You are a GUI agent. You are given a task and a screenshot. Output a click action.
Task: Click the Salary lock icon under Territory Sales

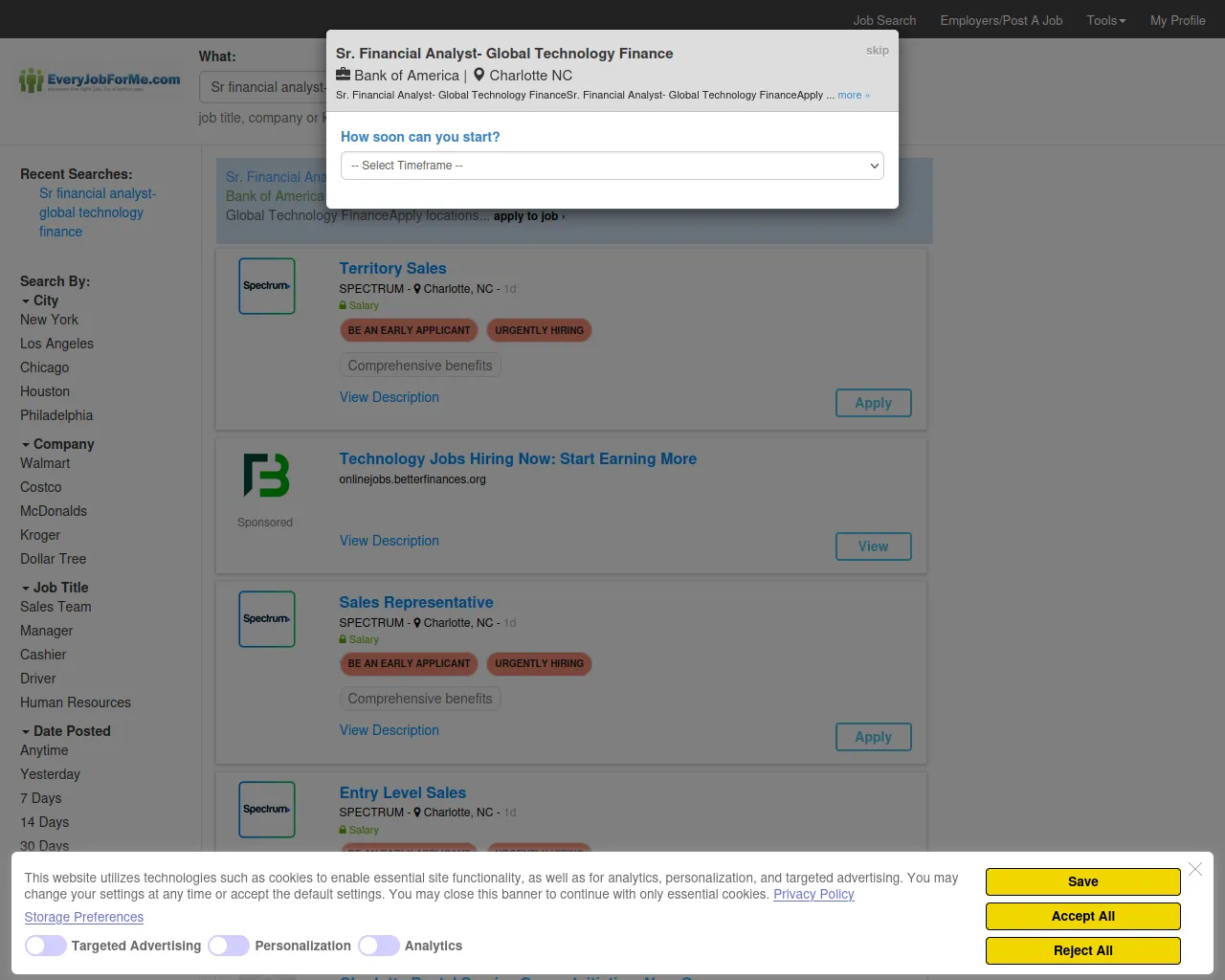(343, 305)
